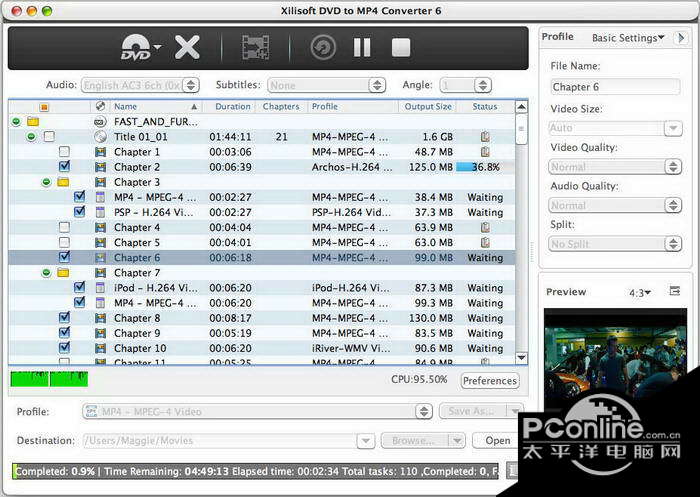Viewport: 700px width, 497px height.
Task: Collapse the FAST_AND_FUR disc tree node
Action: coord(16,121)
